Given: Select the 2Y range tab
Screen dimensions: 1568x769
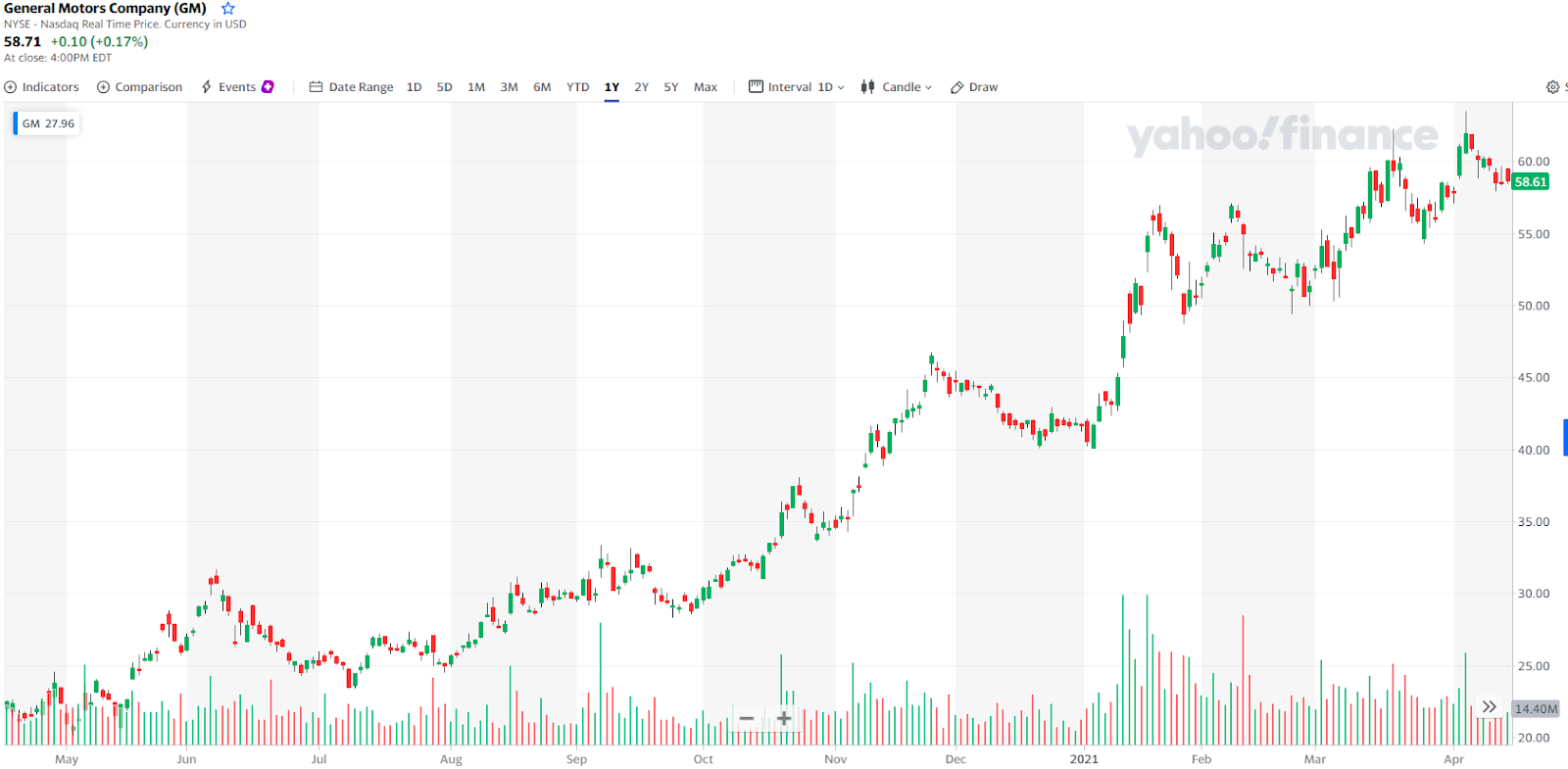Looking at the screenshot, I should pos(641,87).
